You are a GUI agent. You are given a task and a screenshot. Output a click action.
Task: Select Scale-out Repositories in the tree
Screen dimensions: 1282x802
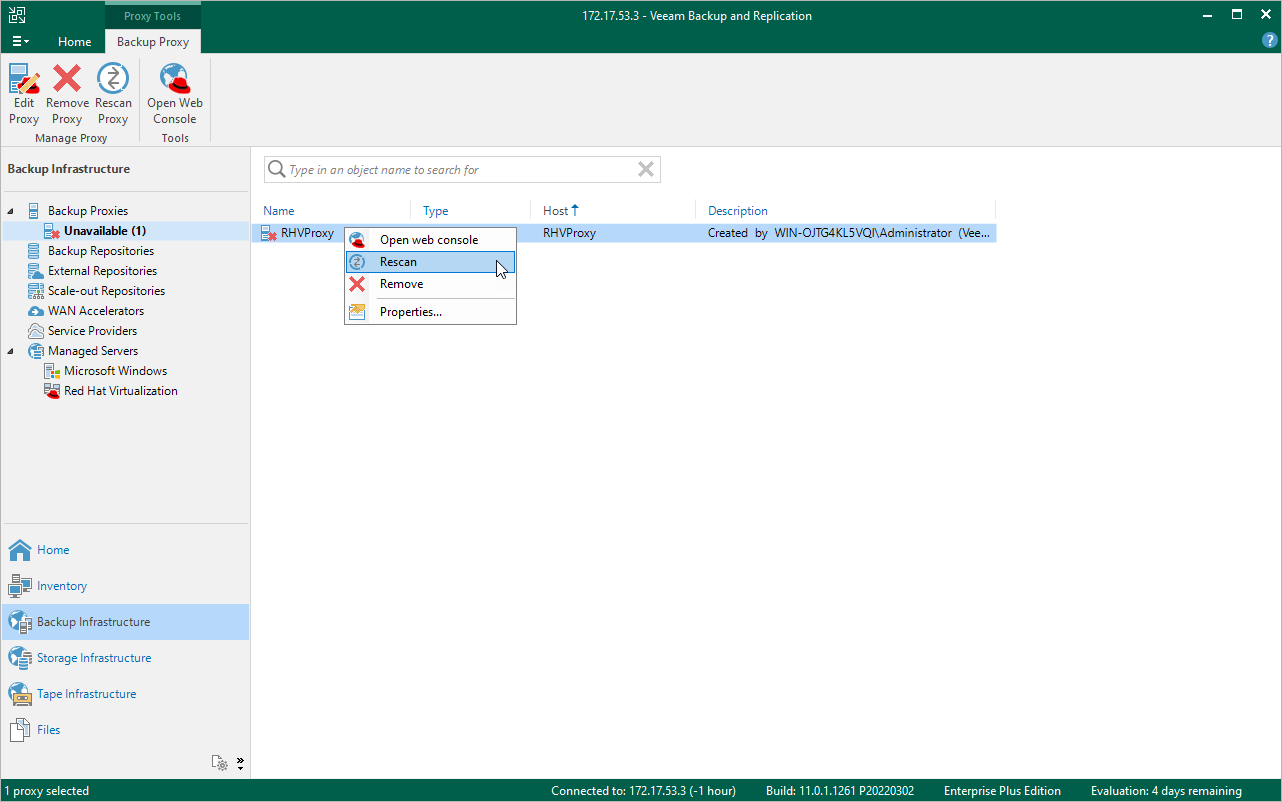click(106, 291)
